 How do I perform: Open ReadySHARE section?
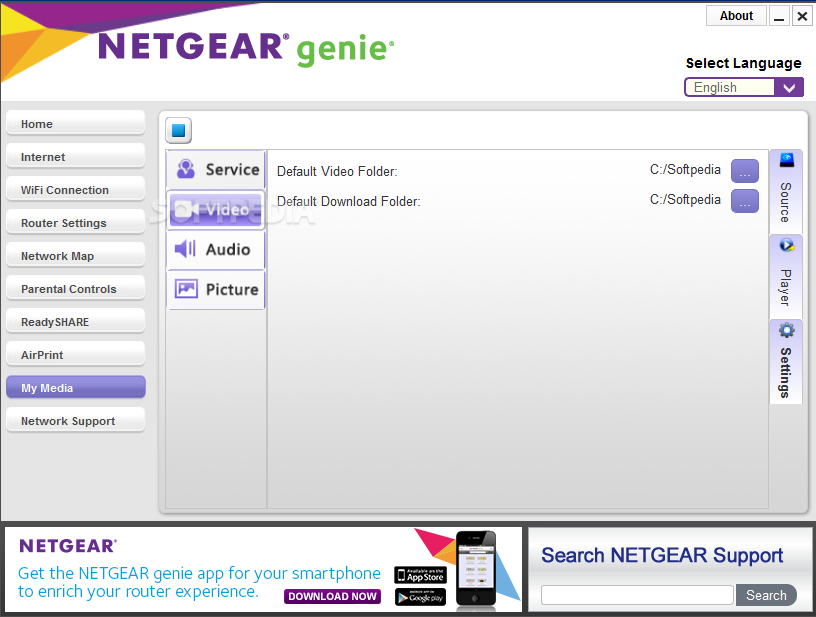click(x=75, y=322)
